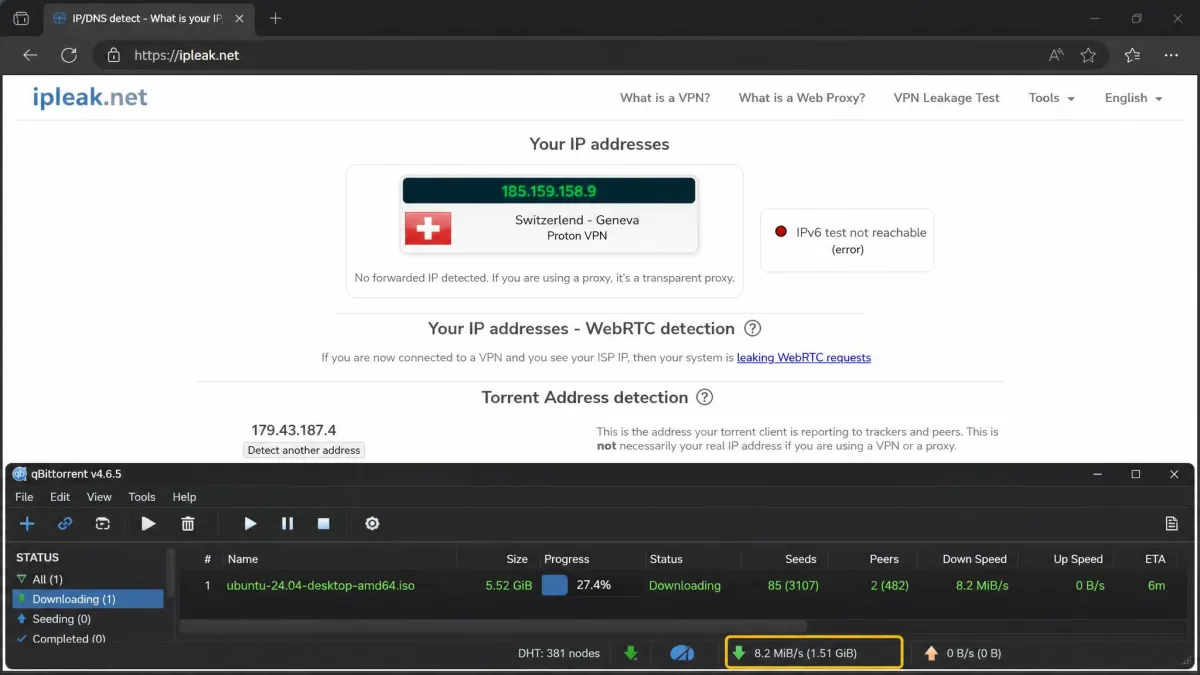The width and height of the screenshot is (1200, 675).
Task: Open the execution log document icon
Action: click(x=1171, y=523)
